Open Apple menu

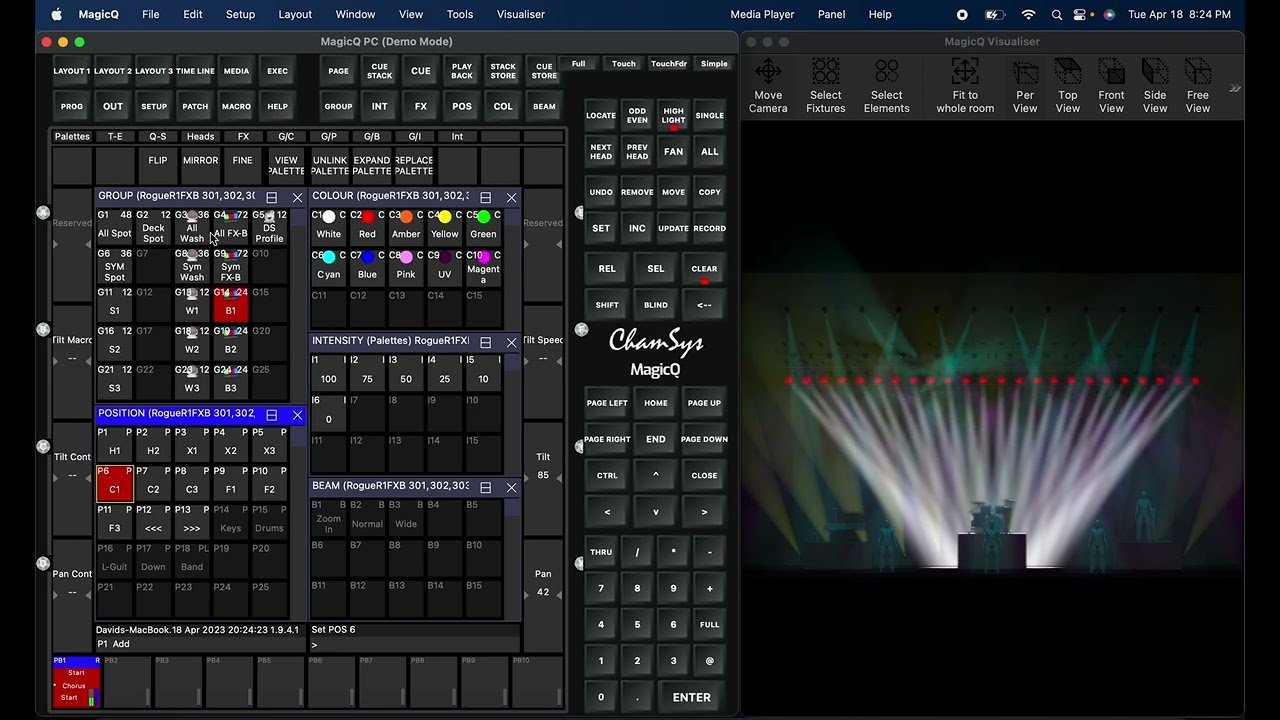(57, 14)
